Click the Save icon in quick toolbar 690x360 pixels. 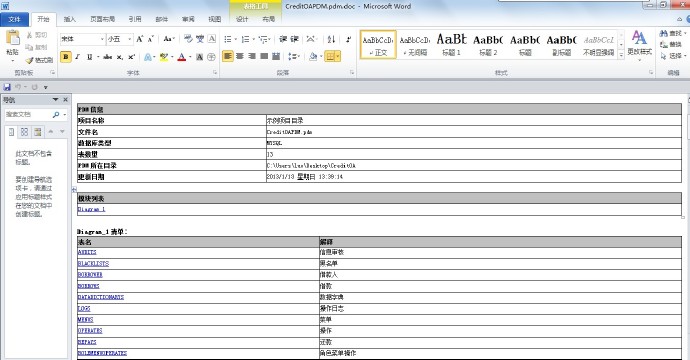tap(7, 87)
